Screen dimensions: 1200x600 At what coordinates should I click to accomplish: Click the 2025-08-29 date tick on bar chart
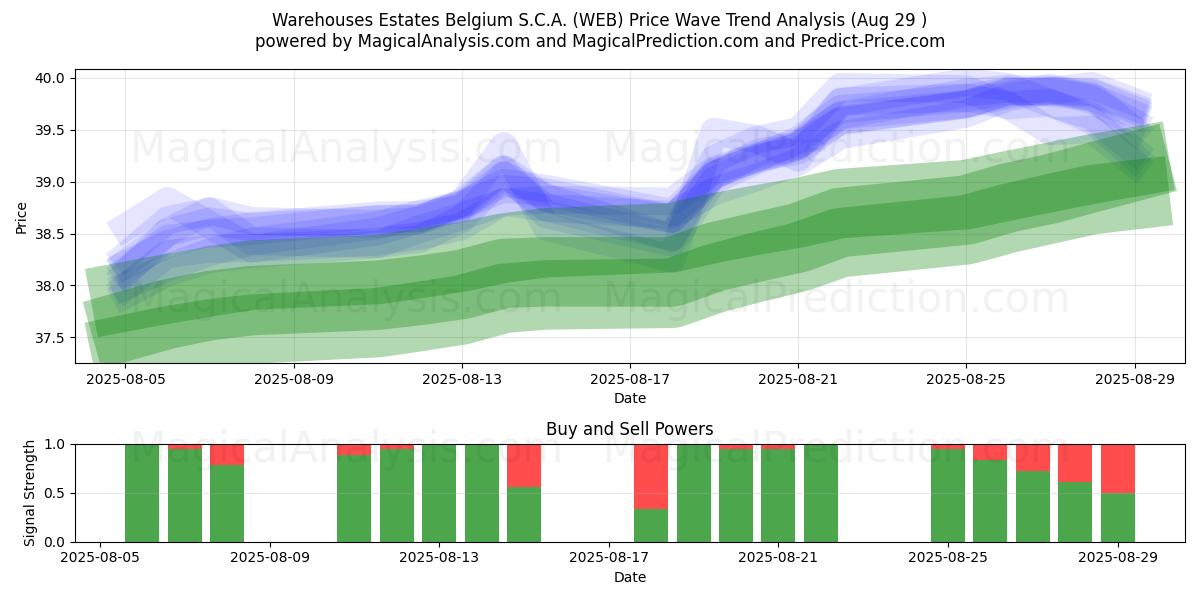(x=1118, y=558)
